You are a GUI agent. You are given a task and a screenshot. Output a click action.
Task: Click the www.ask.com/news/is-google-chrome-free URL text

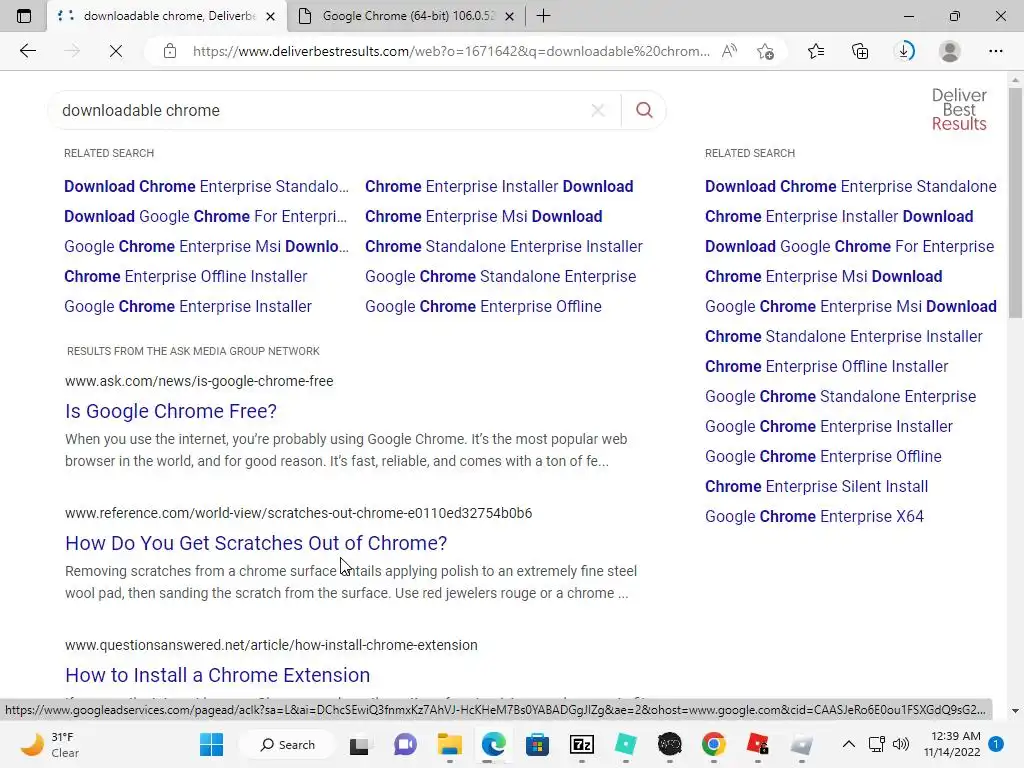tap(199, 381)
